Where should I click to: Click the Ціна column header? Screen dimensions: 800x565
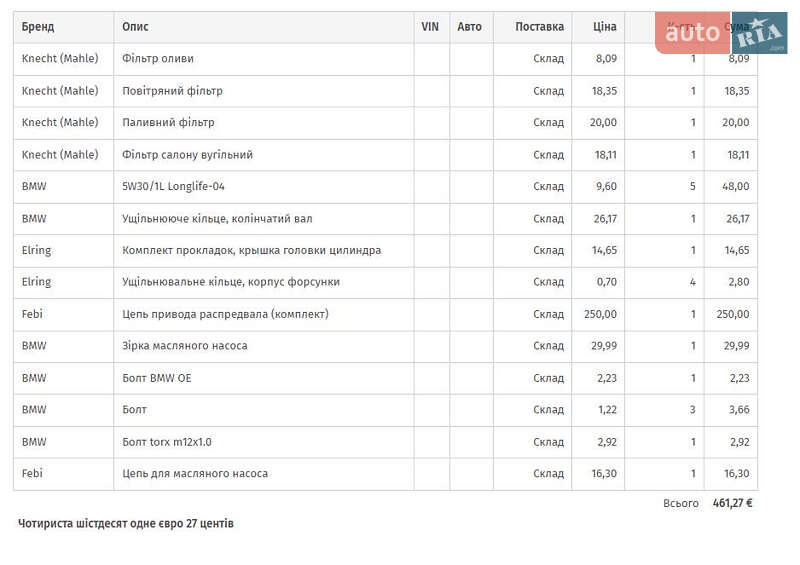click(604, 27)
